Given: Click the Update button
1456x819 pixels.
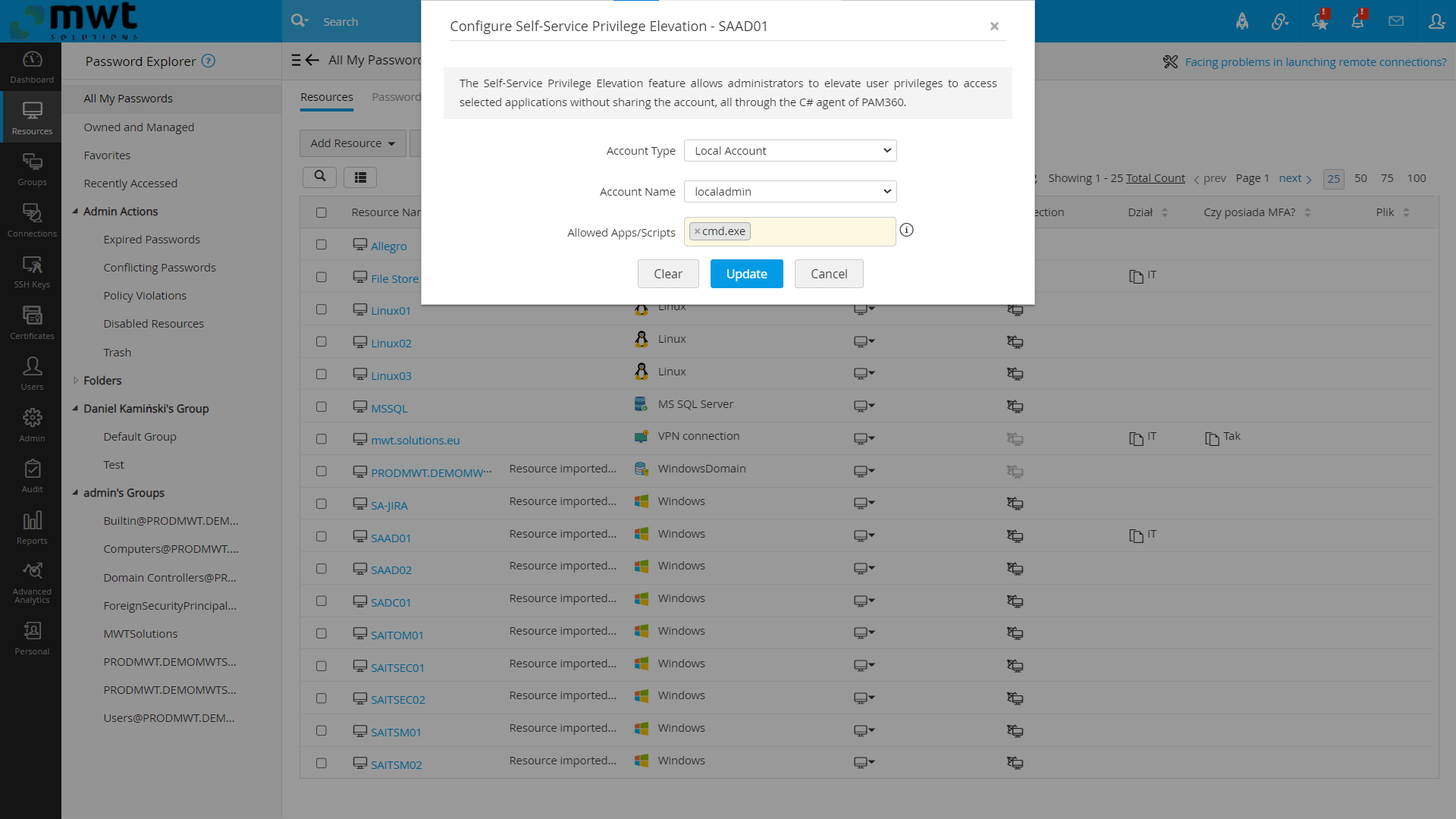Looking at the screenshot, I should [x=746, y=273].
